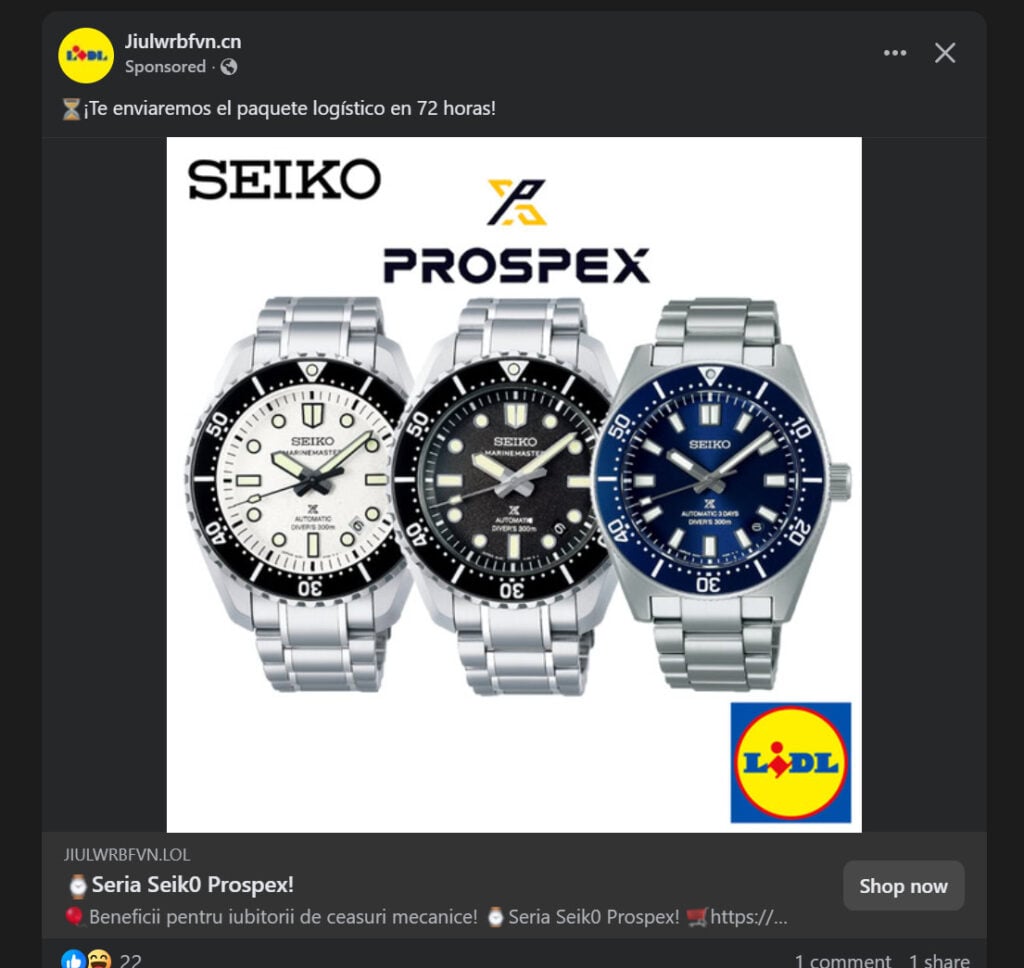Dismiss the ad with the X button
1024x968 pixels.
point(944,54)
